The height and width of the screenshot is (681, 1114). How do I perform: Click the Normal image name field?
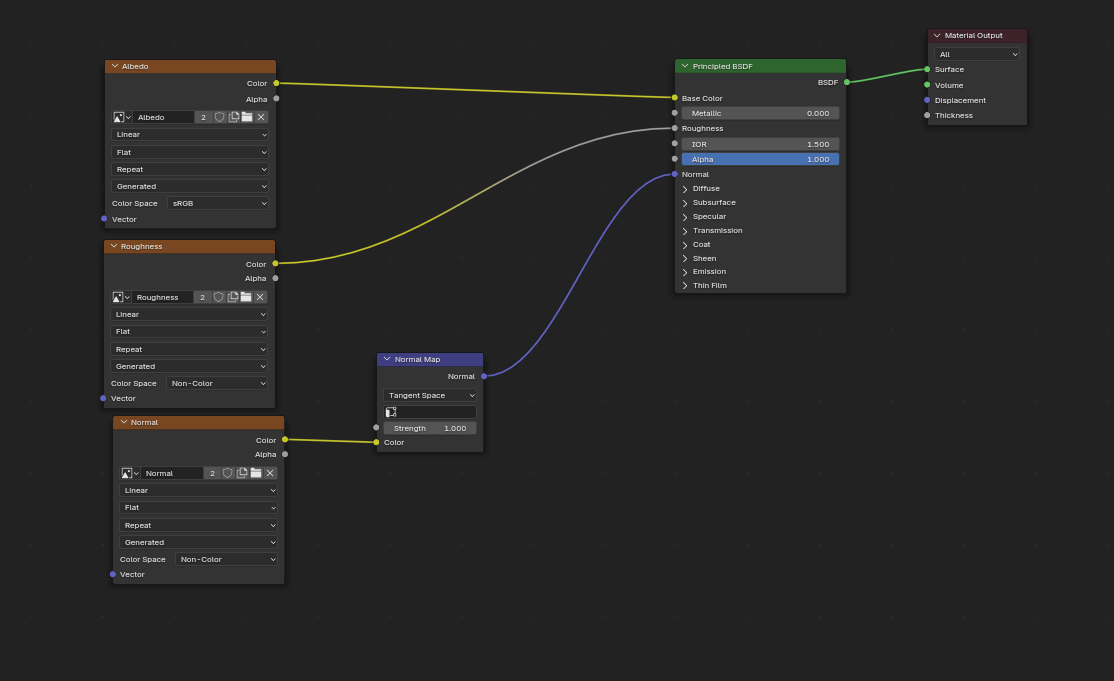(172, 473)
